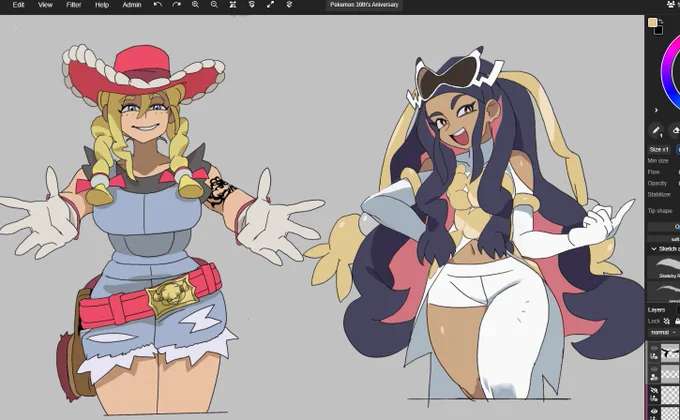Toggle visibility eye of top layer
This screenshot has height=420, width=680.
click(654, 348)
